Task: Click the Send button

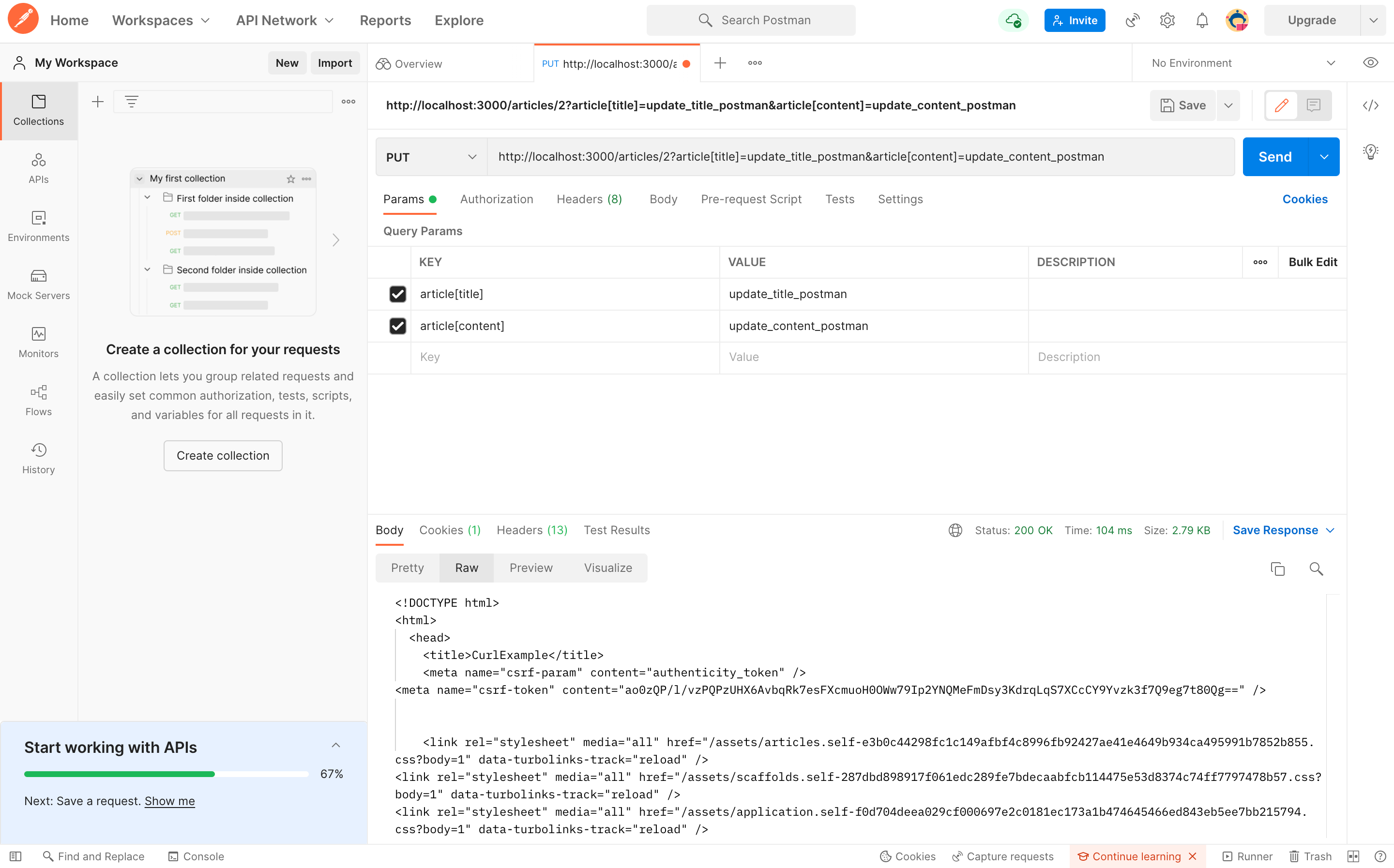Action: (1274, 157)
